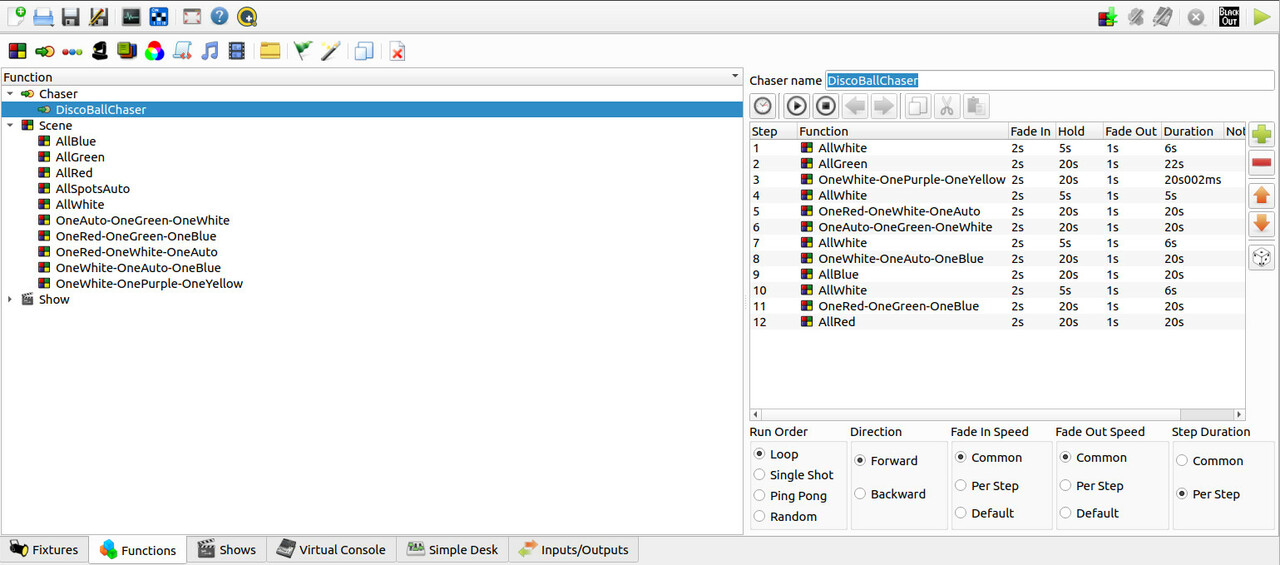Open the Function column header dropdown arrow
The width and height of the screenshot is (1280, 565).
[735, 77]
